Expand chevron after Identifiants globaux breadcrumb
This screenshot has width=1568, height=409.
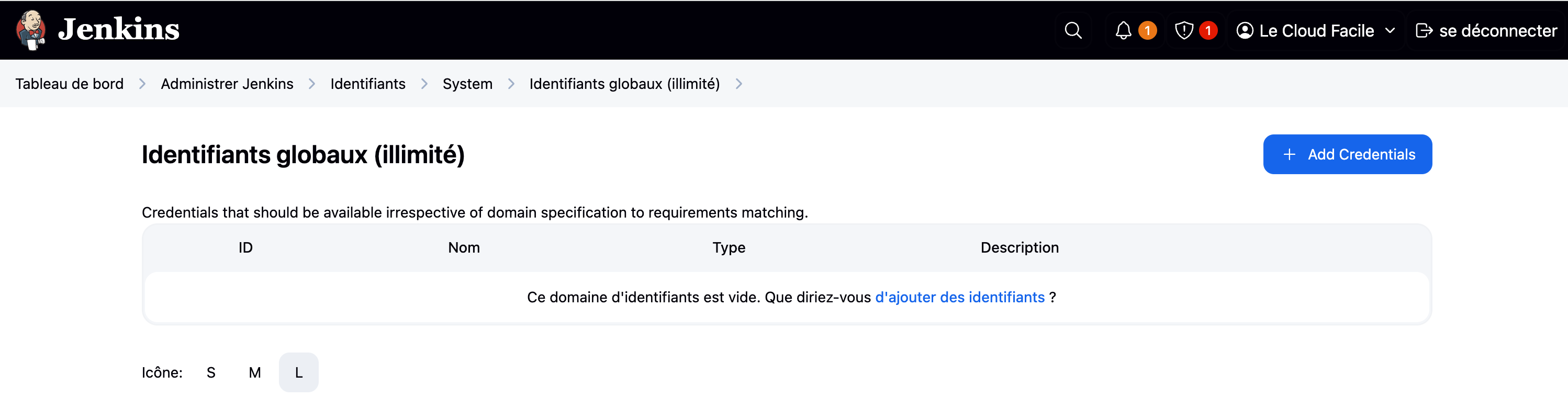pos(739,84)
